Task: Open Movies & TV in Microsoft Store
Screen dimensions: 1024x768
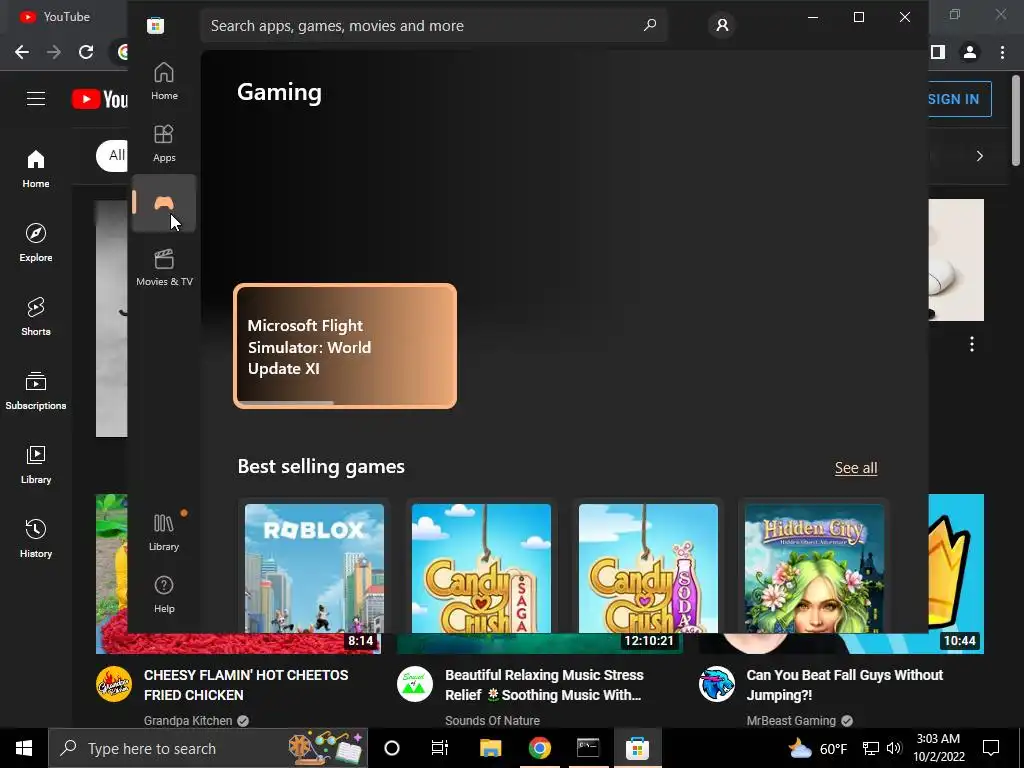Action: [164, 267]
